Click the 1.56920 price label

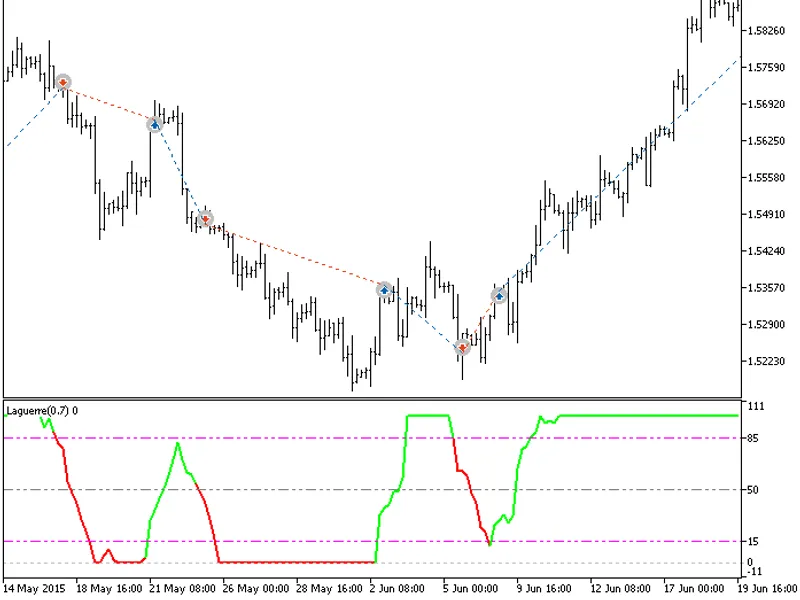click(766, 104)
